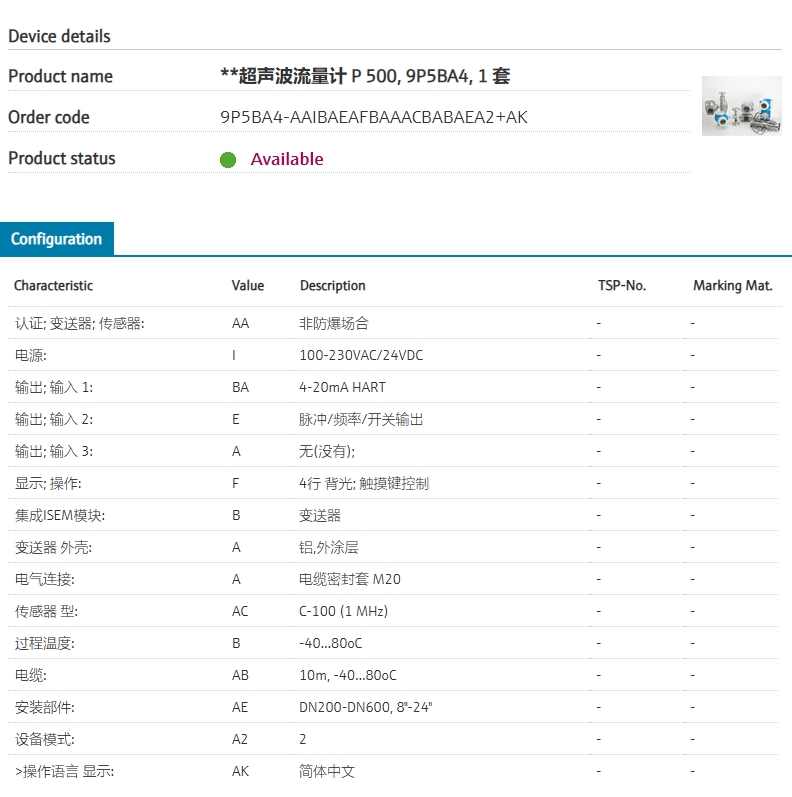Click the 过程温度 row label
Image resolution: width=792 pixels, height=797 pixels.
point(45,643)
